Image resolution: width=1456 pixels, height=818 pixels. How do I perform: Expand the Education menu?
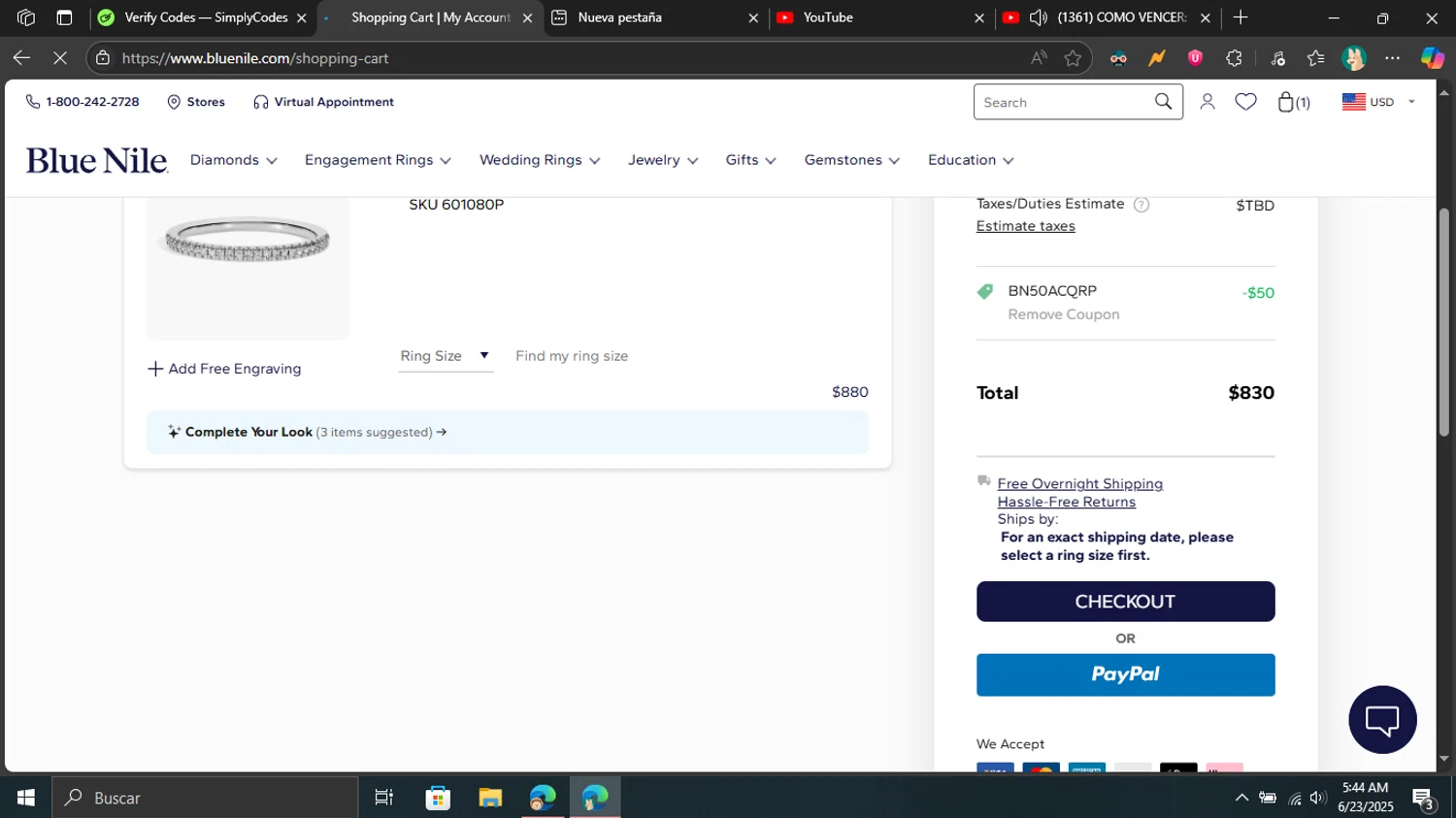(971, 160)
